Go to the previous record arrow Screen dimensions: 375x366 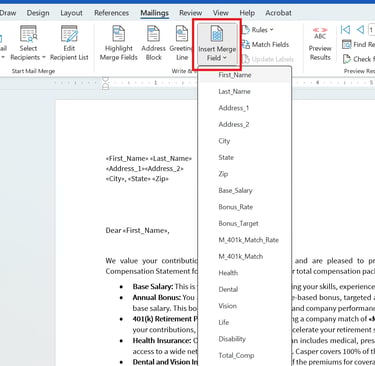[360, 30]
